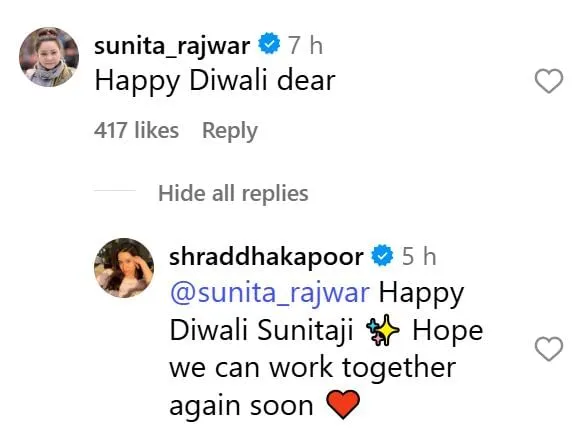Open shraddhakapoor username profile link
The width and height of the screenshot is (574, 429).
point(266,257)
